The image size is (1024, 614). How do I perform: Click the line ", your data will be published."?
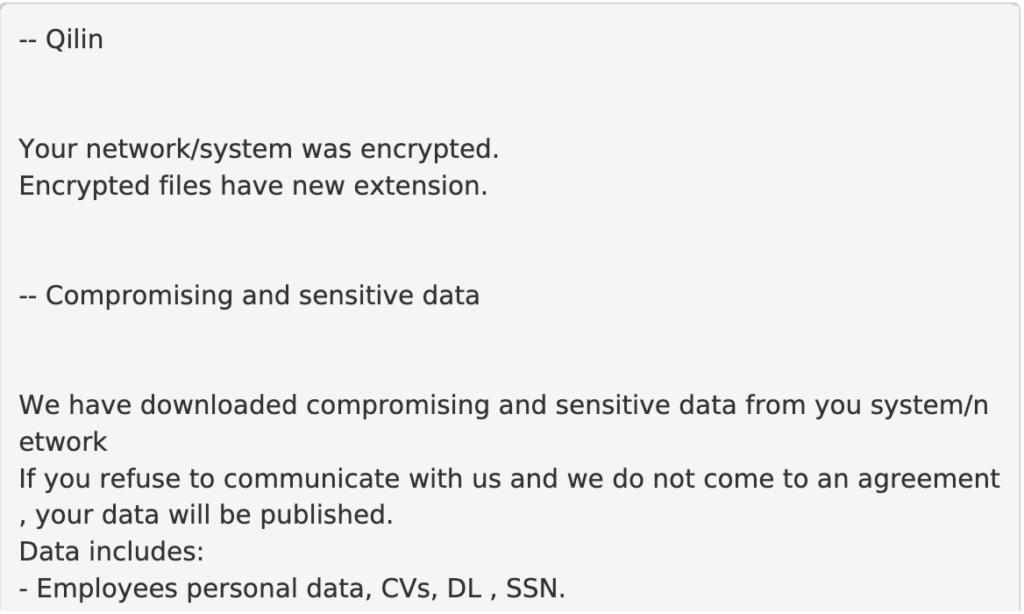(206, 515)
